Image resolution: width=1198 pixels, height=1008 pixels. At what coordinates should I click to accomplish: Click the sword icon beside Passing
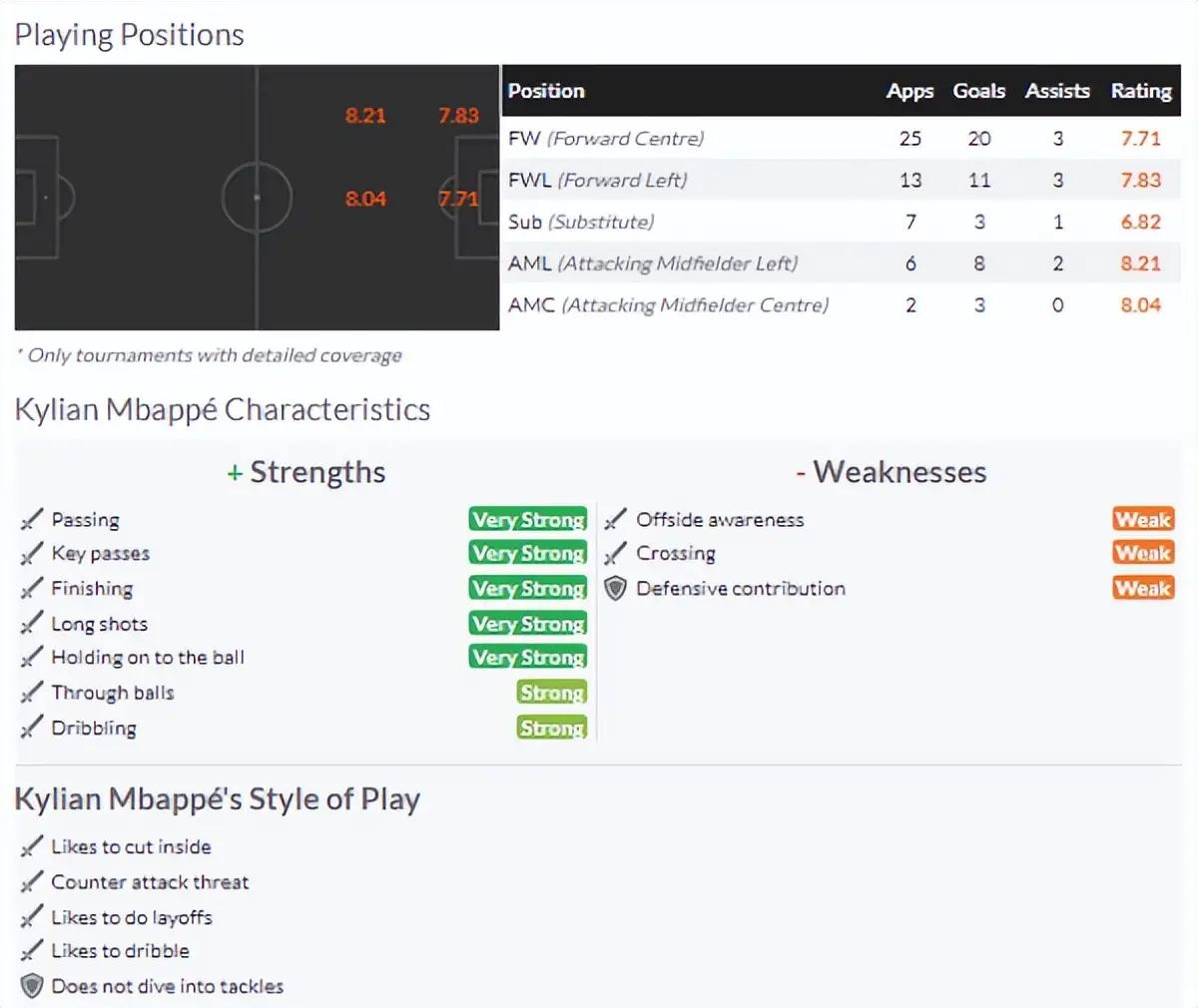[32, 519]
